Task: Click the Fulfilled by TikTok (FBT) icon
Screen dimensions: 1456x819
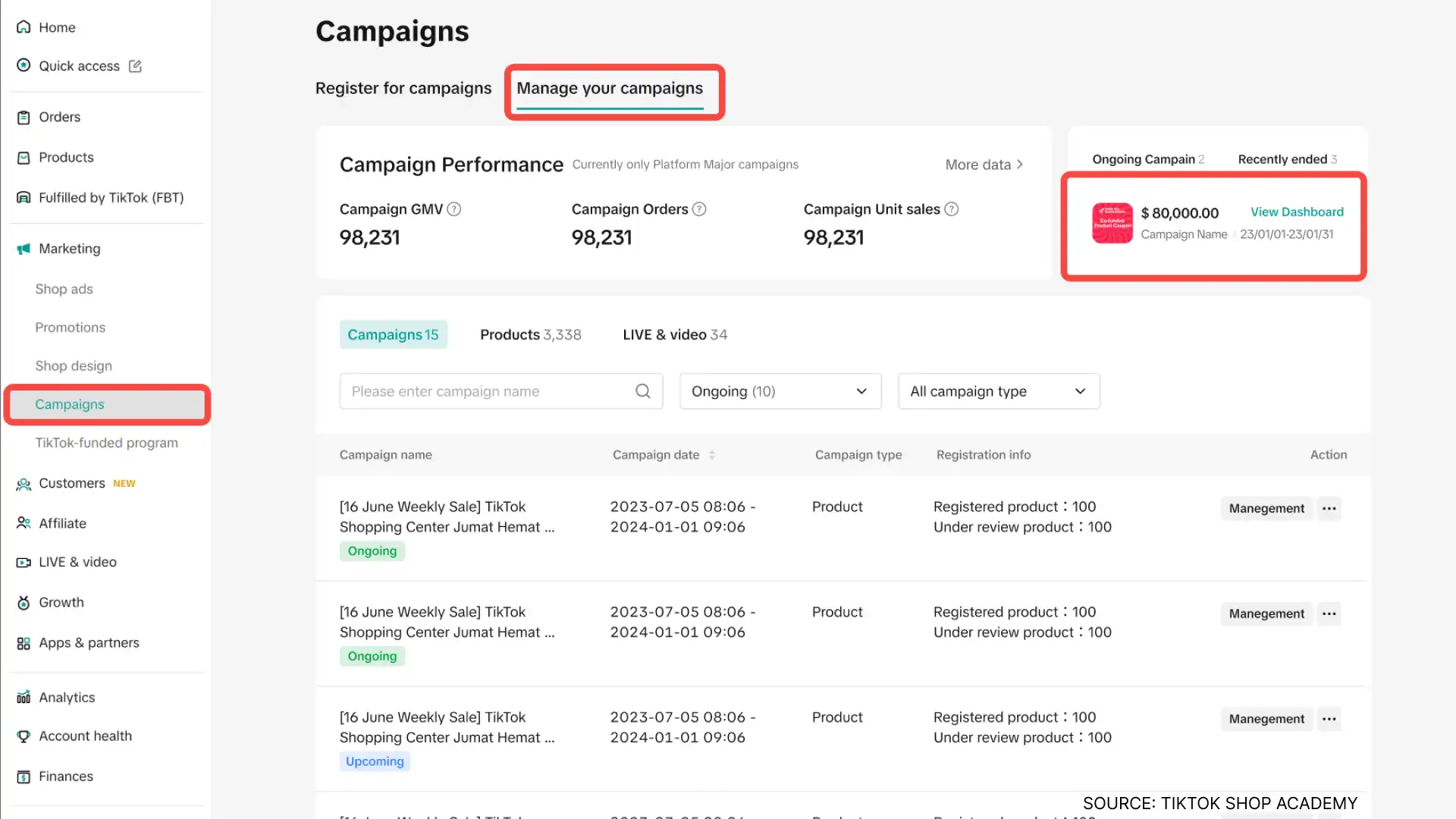Action: (x=24, y=197)
